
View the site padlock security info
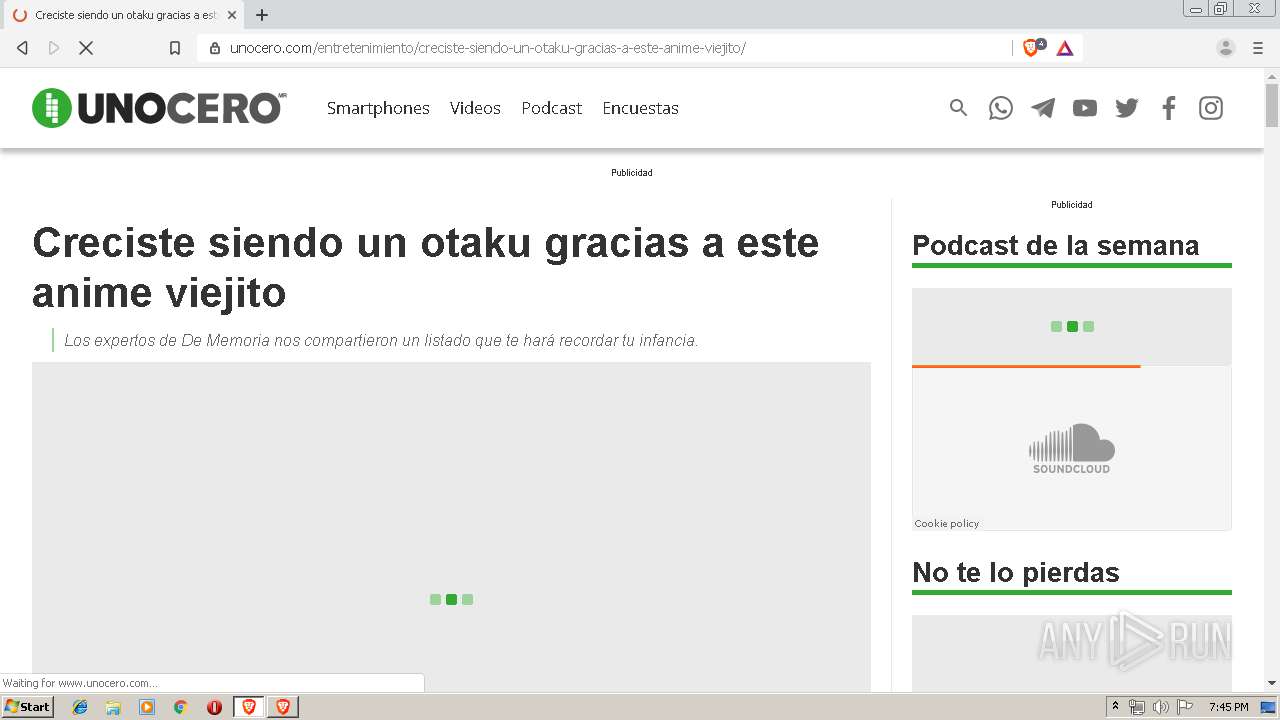click(214, 48)
